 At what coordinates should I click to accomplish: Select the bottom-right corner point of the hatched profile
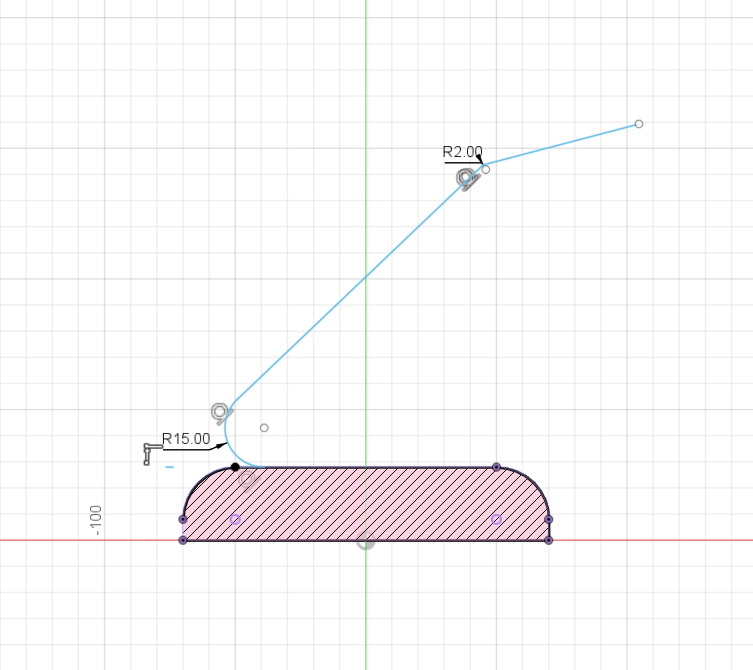pyautogui.click(x=549, y=540)
